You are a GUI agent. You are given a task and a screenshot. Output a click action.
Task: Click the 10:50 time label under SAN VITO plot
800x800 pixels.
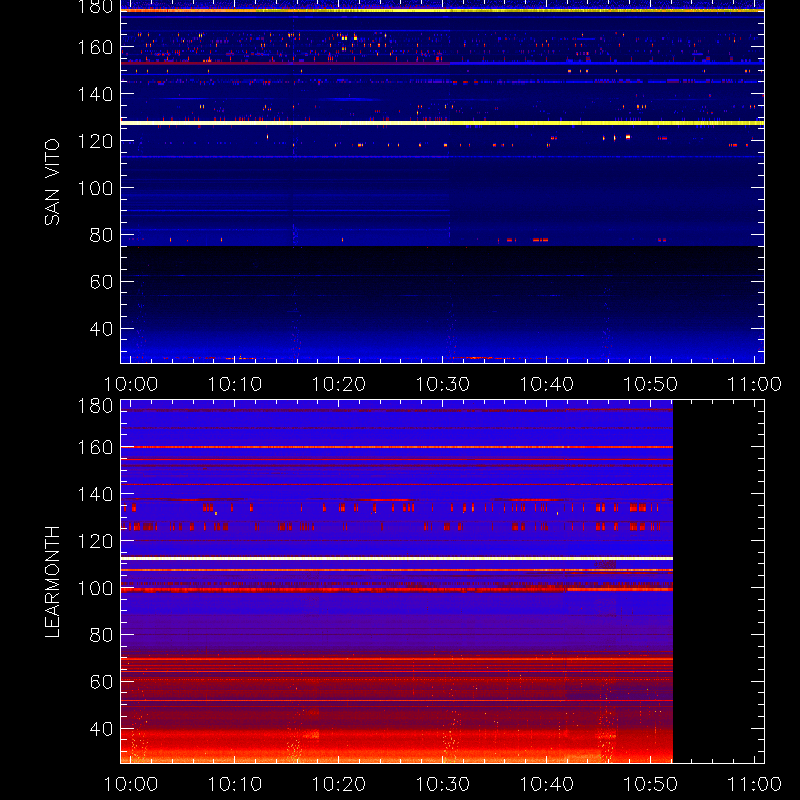click(651, 384)
